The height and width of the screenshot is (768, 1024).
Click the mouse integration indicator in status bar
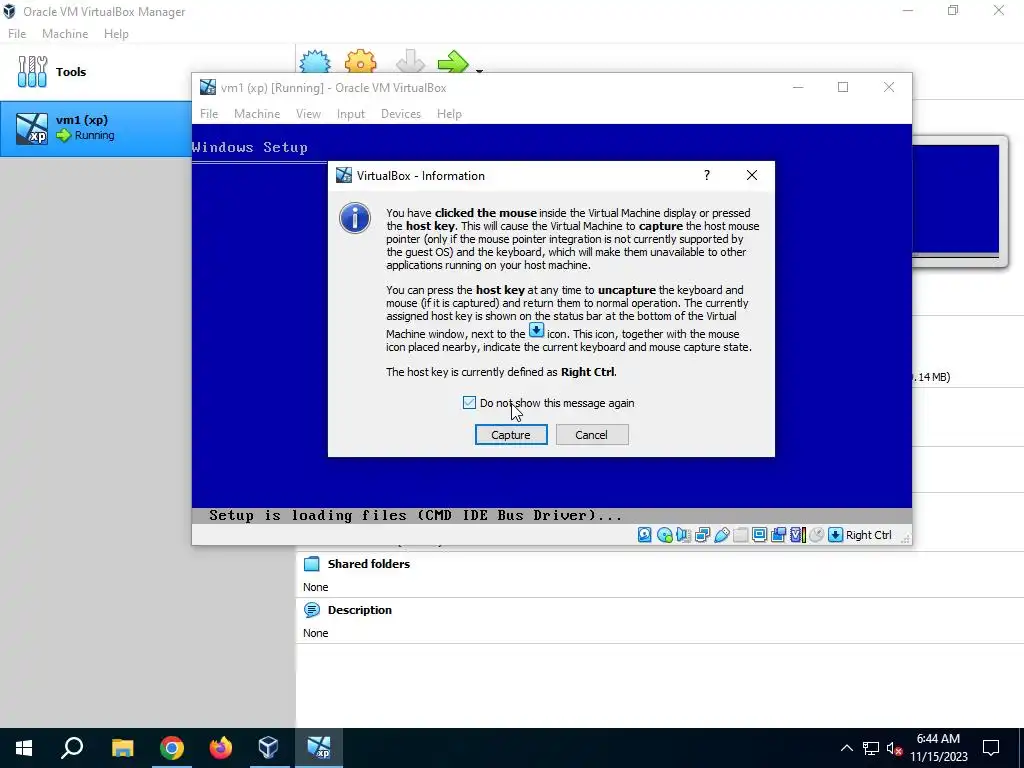pos(816,535)
